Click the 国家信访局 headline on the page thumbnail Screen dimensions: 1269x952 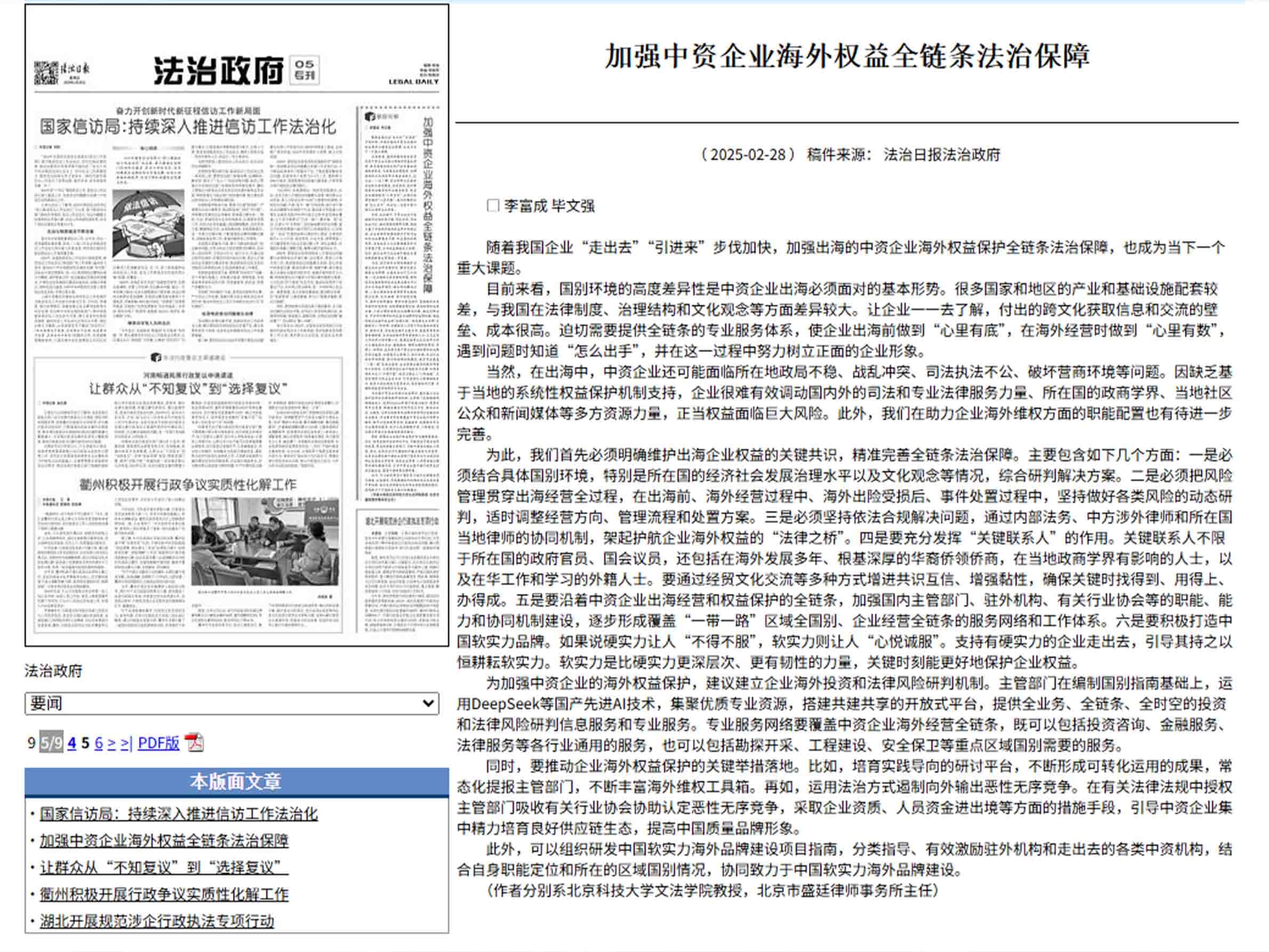click(x=188, y=127)
